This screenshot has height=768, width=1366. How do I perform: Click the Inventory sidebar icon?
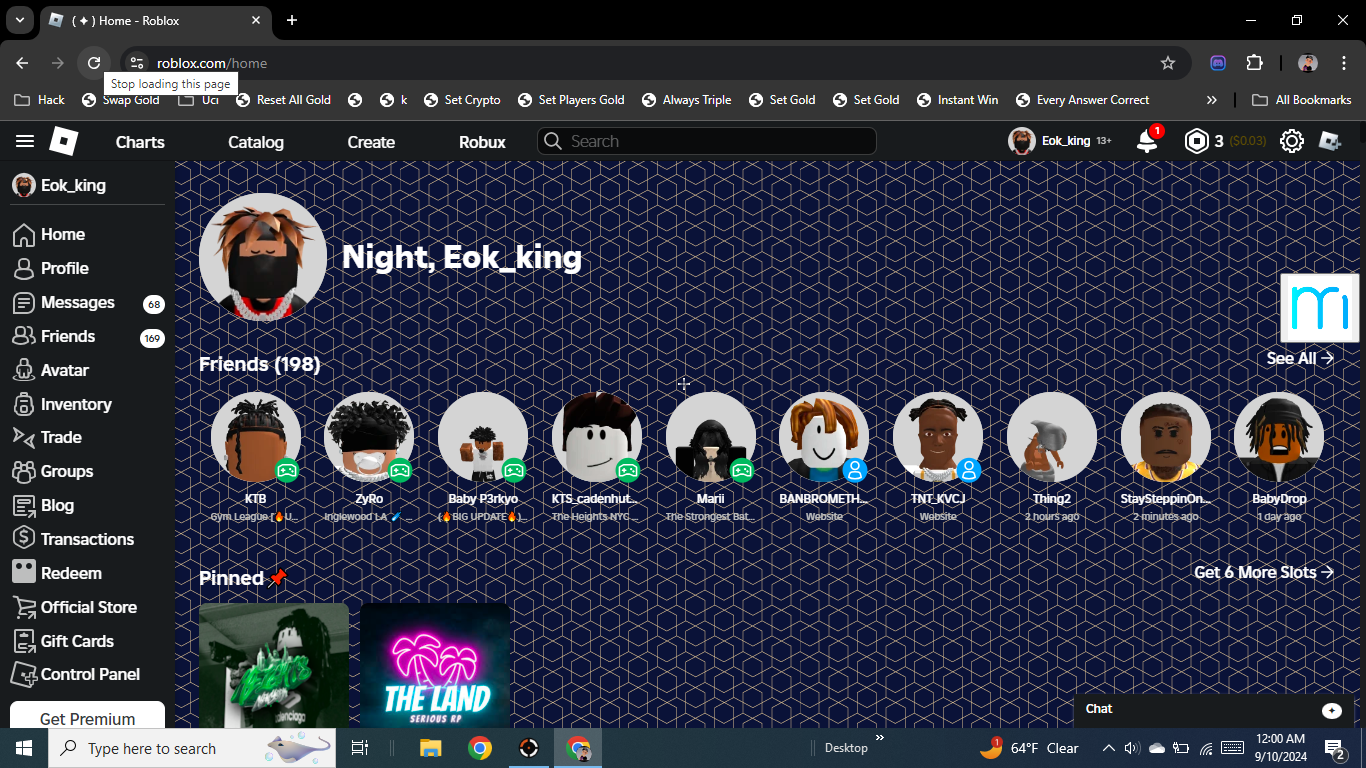tap(24, 405)
